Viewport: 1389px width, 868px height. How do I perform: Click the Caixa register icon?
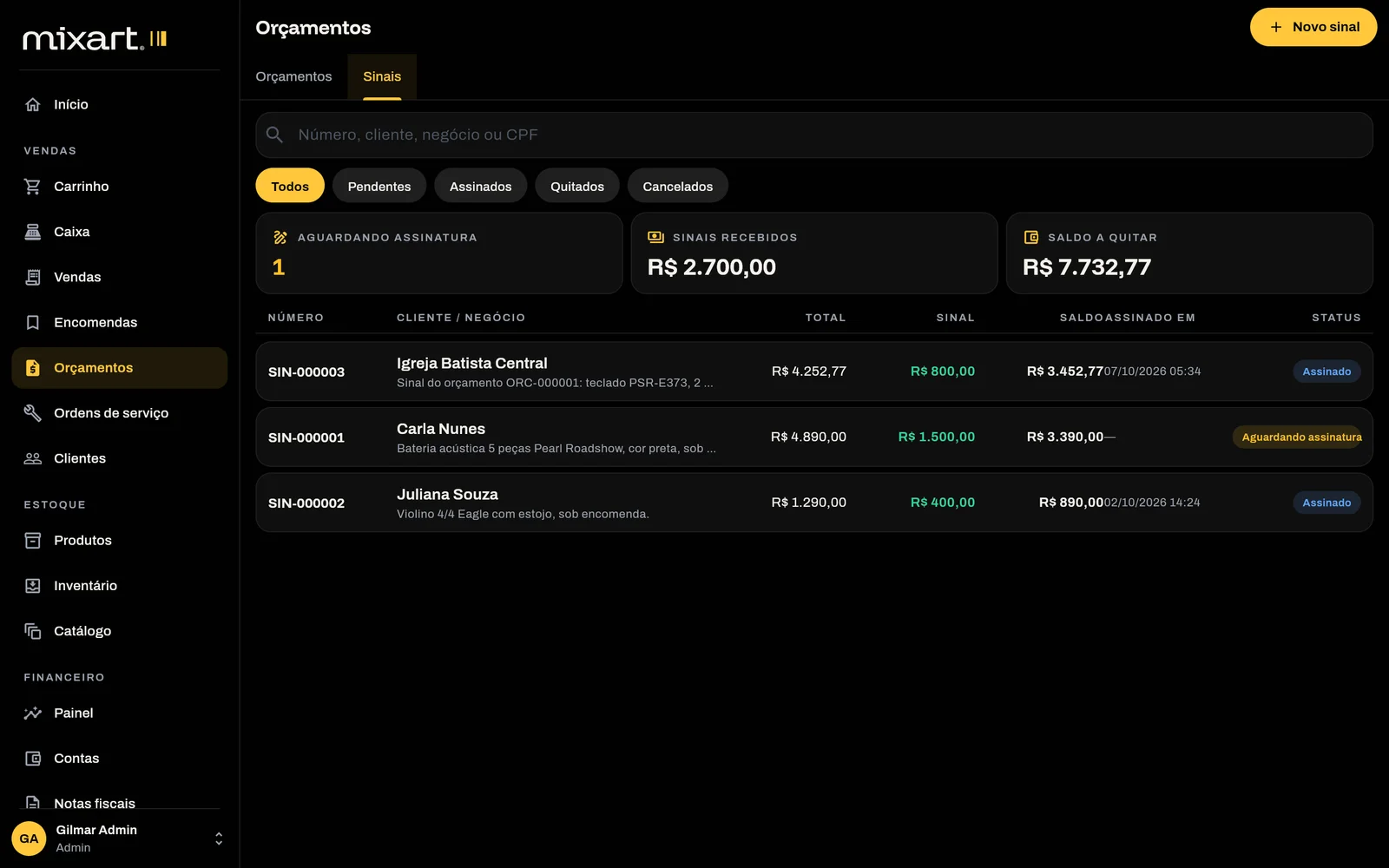pyautogui.click(x=33, y=232)
